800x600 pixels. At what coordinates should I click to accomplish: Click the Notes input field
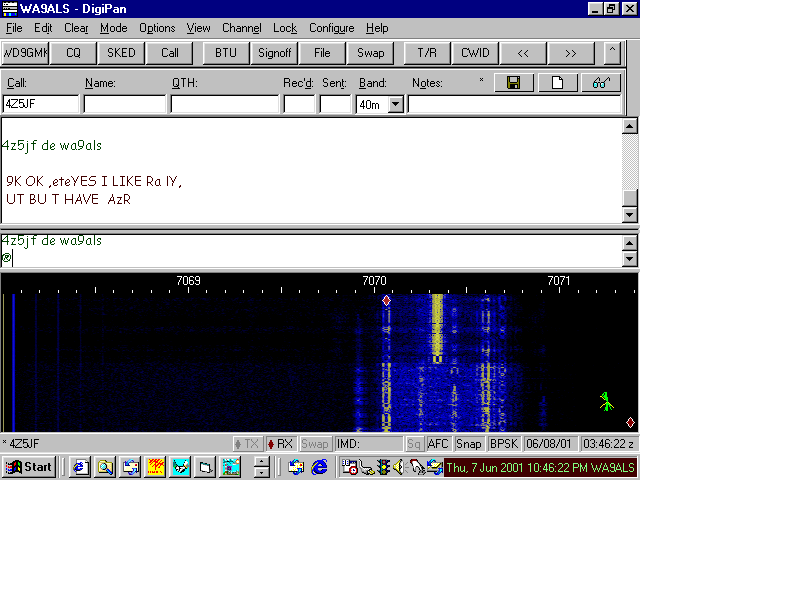515,104
